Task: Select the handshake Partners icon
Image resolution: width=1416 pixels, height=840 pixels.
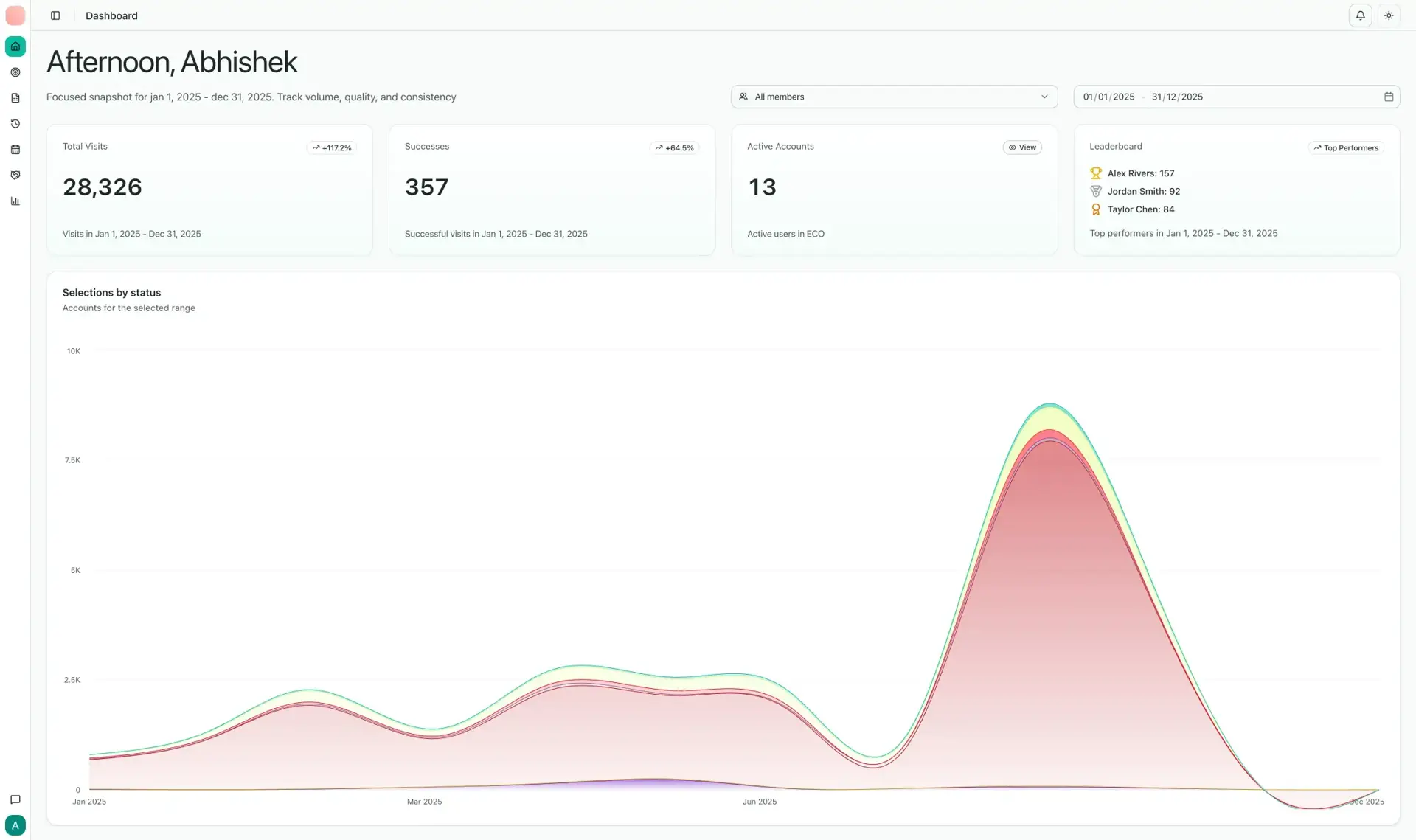Action: tap(15, 175)
